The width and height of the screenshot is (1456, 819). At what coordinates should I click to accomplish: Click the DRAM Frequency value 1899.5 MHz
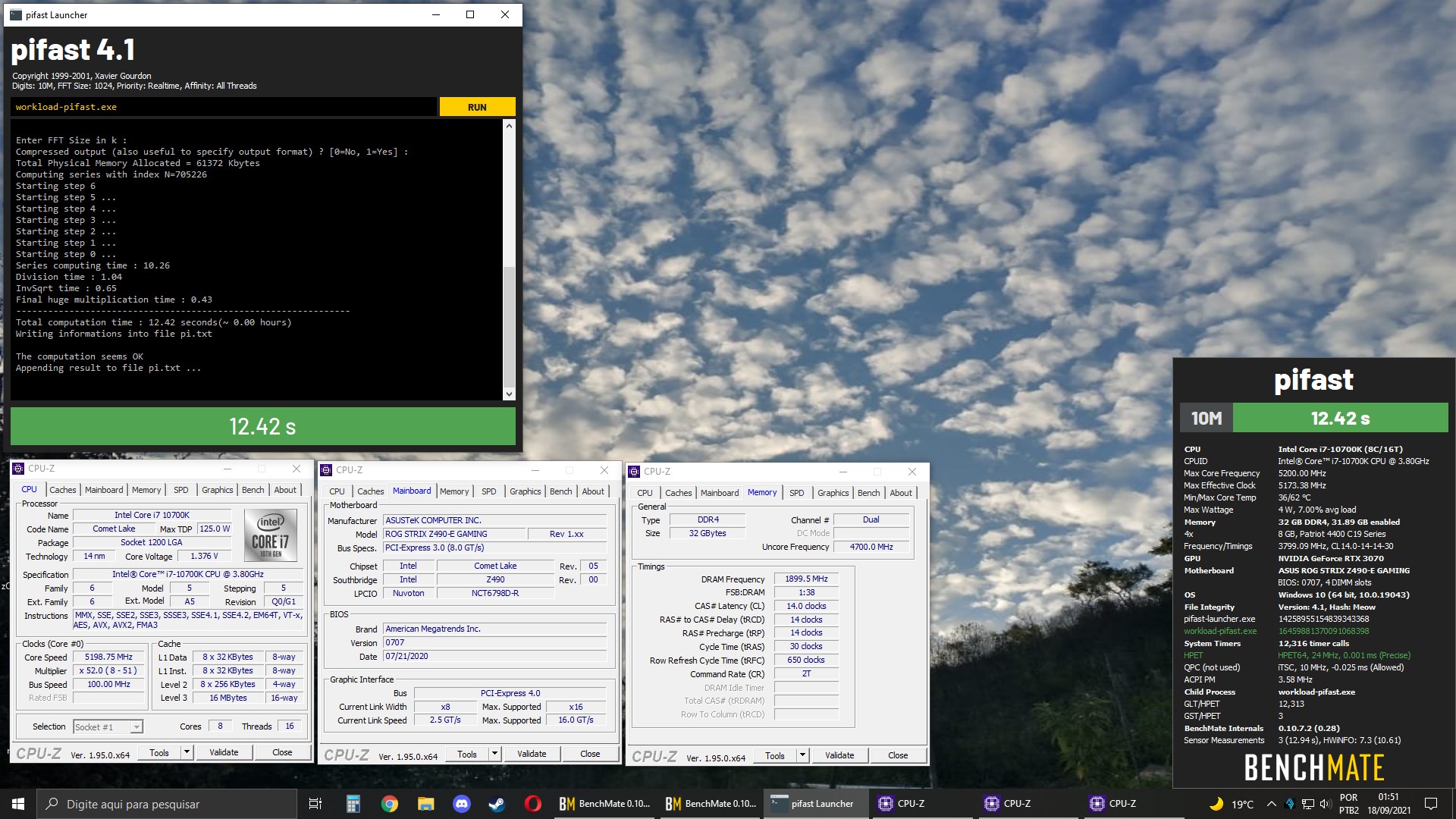point(806,579)
